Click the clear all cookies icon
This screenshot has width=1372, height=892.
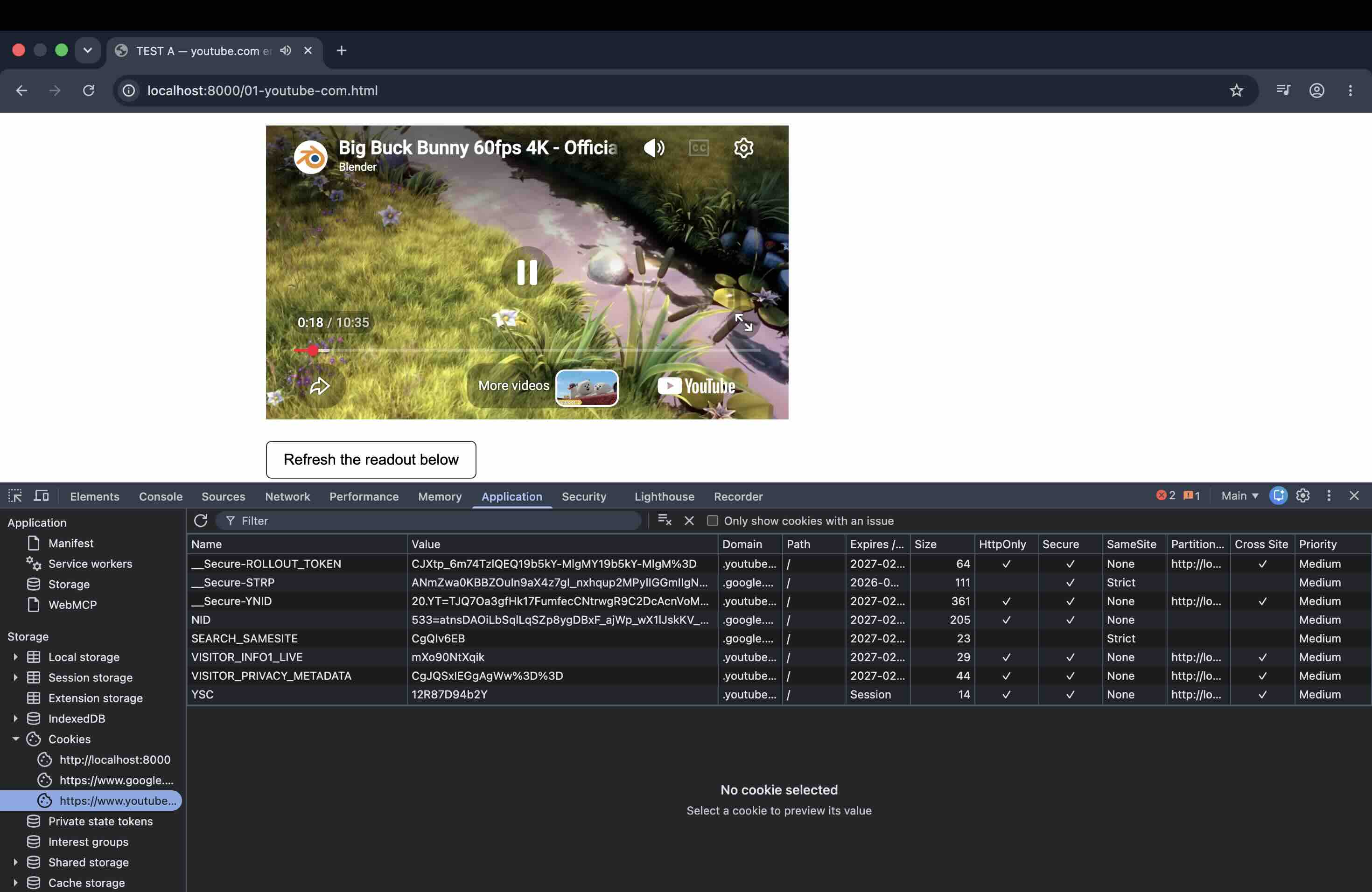(x=665, y=520)
